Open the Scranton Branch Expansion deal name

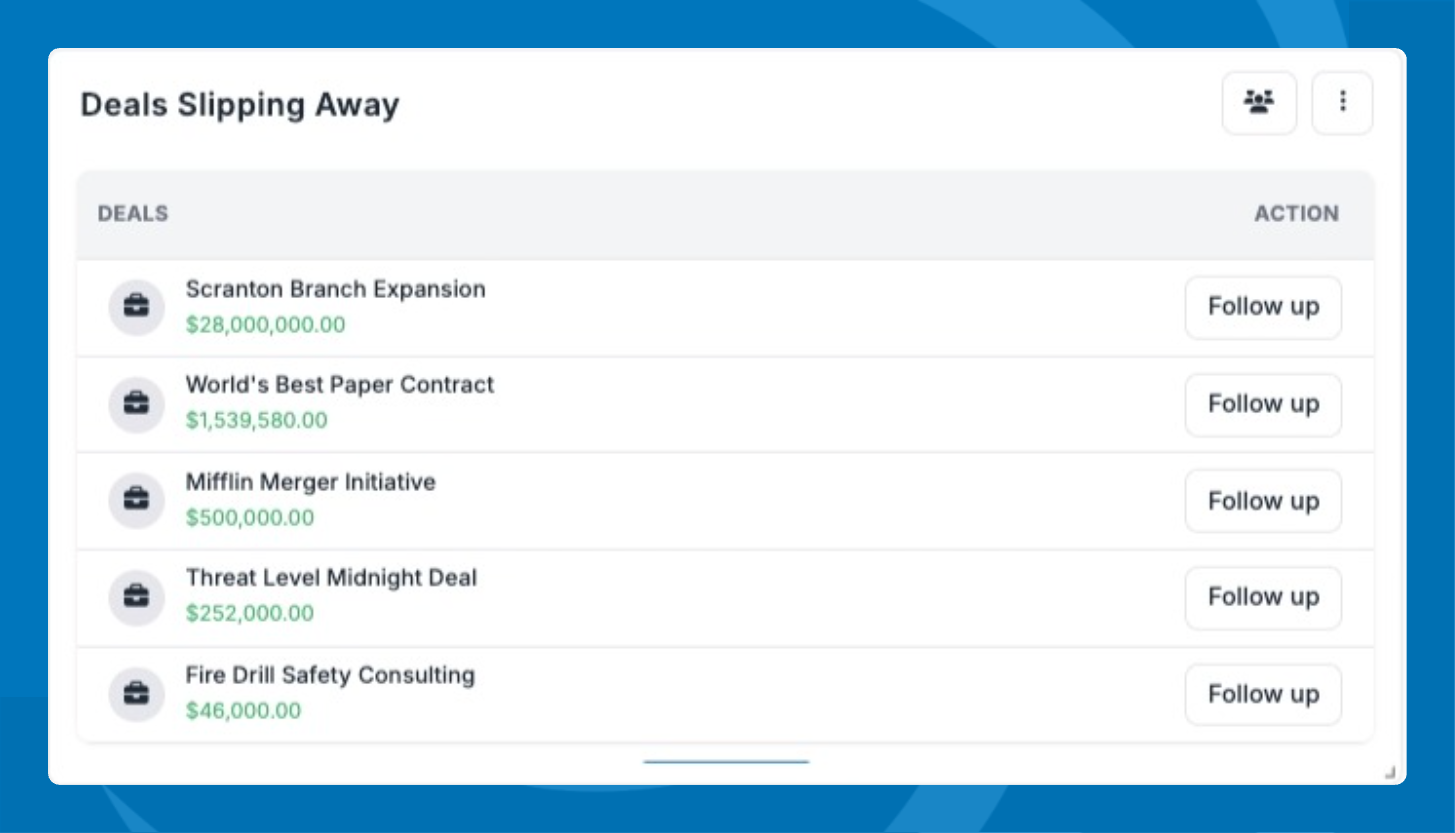[x=335, y=289]
